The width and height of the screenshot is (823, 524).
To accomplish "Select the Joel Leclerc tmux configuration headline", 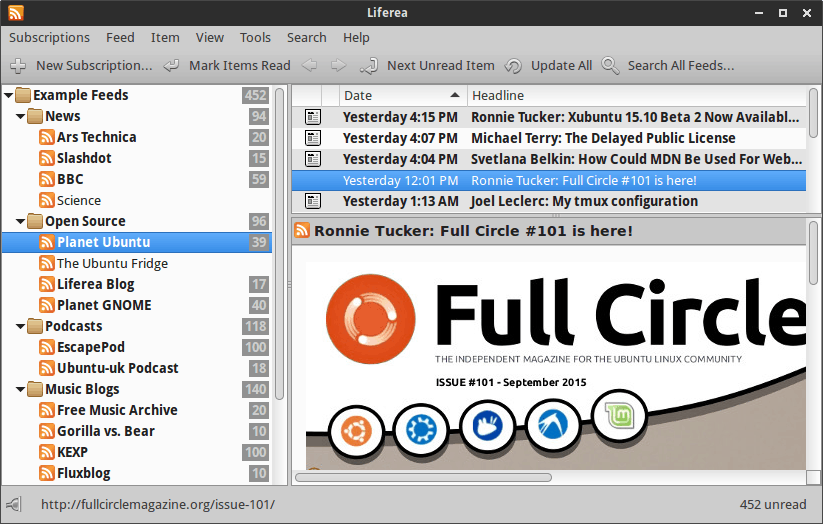I will [x=584, y=201].
